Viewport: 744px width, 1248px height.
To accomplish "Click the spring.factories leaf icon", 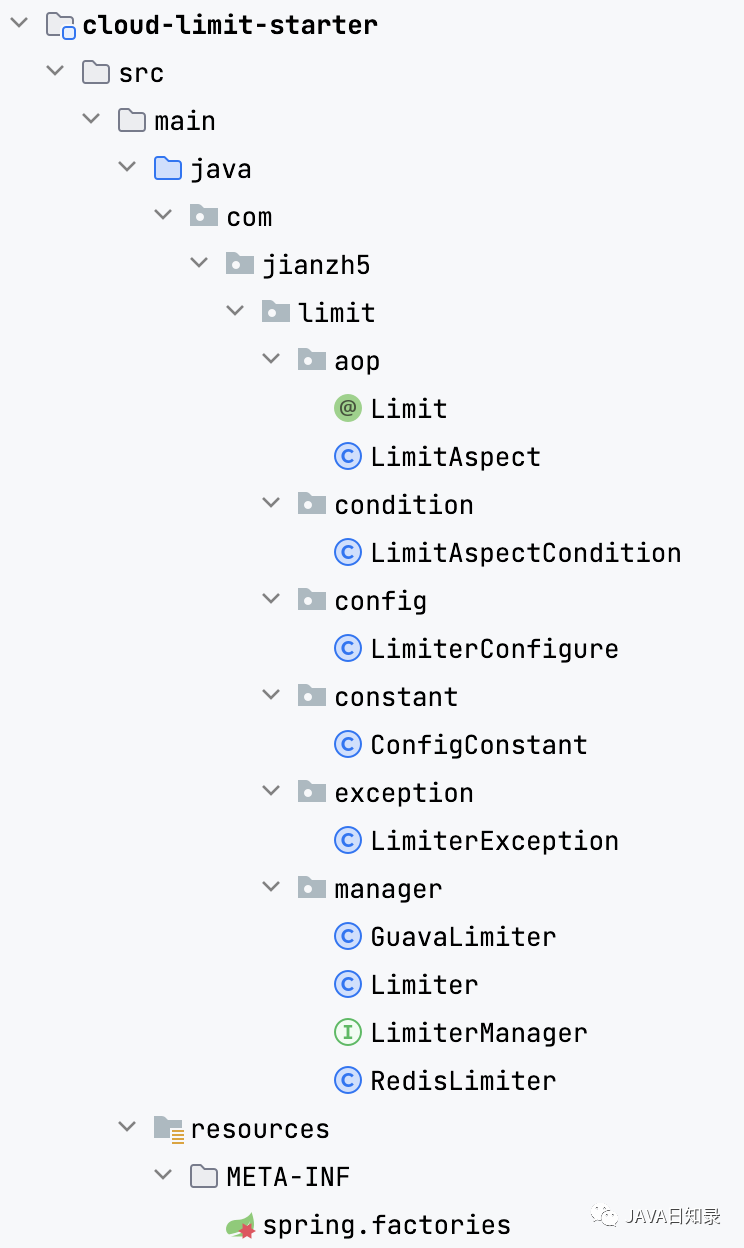I will click(x=240, y=1224).
